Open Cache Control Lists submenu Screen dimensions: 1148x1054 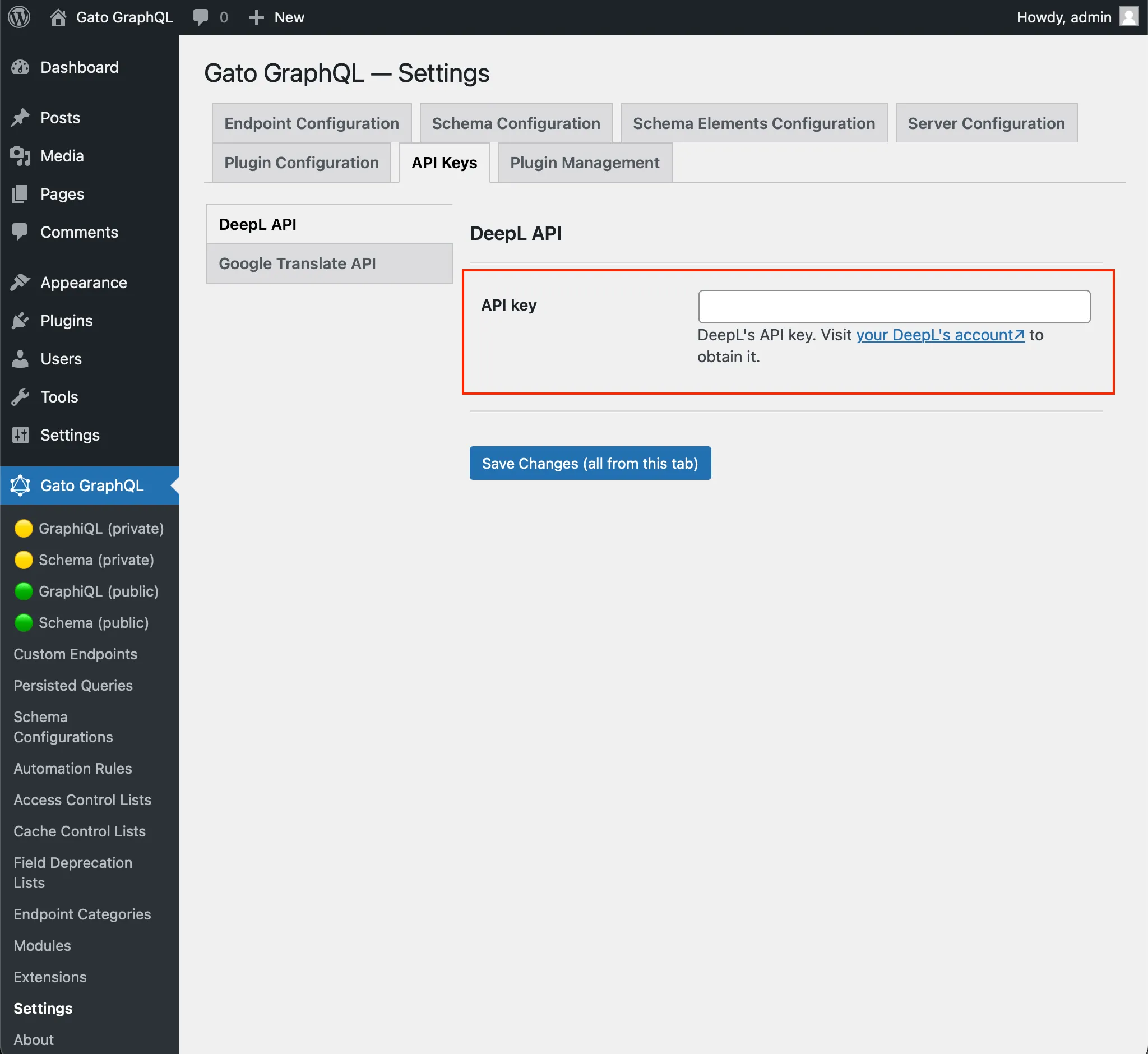tap(79, 831)
